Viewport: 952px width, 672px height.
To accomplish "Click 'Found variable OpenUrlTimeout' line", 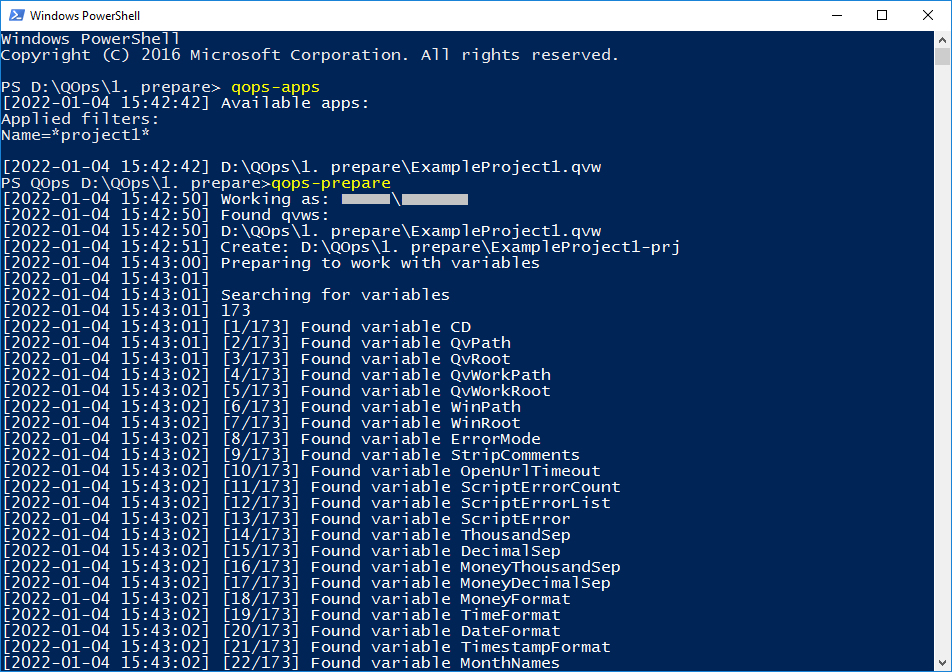I will (x=302, y=470).
